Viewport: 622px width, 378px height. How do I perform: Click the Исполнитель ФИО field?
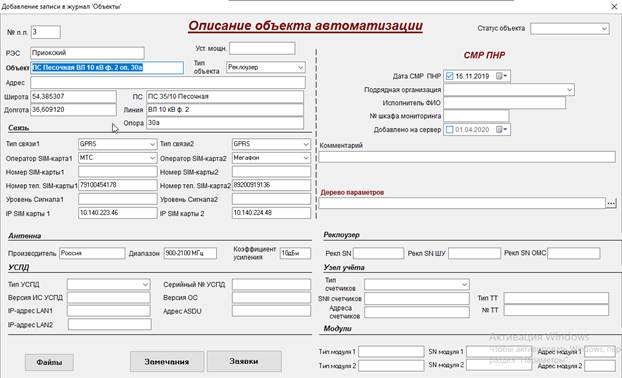[504, 103]
